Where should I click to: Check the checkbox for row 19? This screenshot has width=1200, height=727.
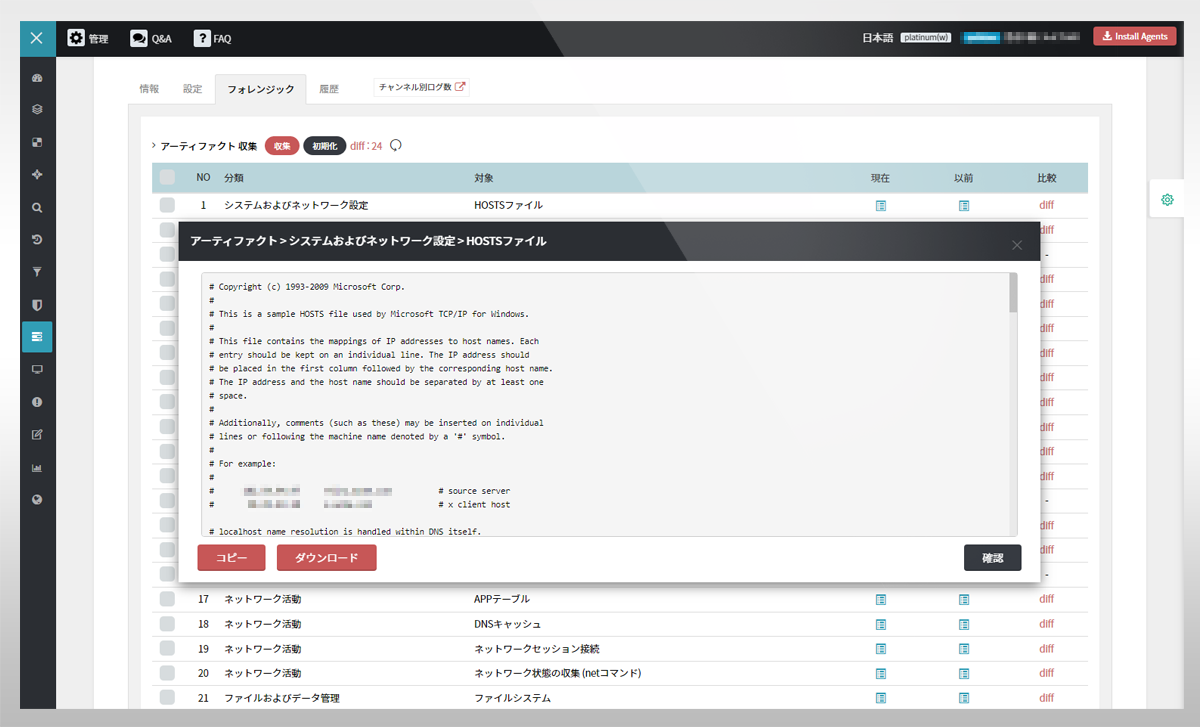[x=167, y=649]
